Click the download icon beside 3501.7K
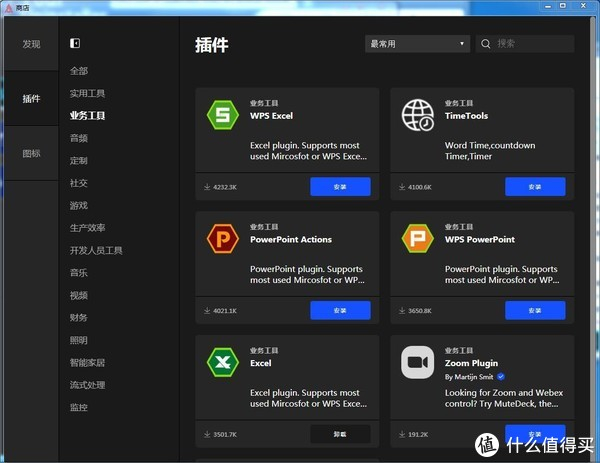600x463 pixels. [207, 434]
